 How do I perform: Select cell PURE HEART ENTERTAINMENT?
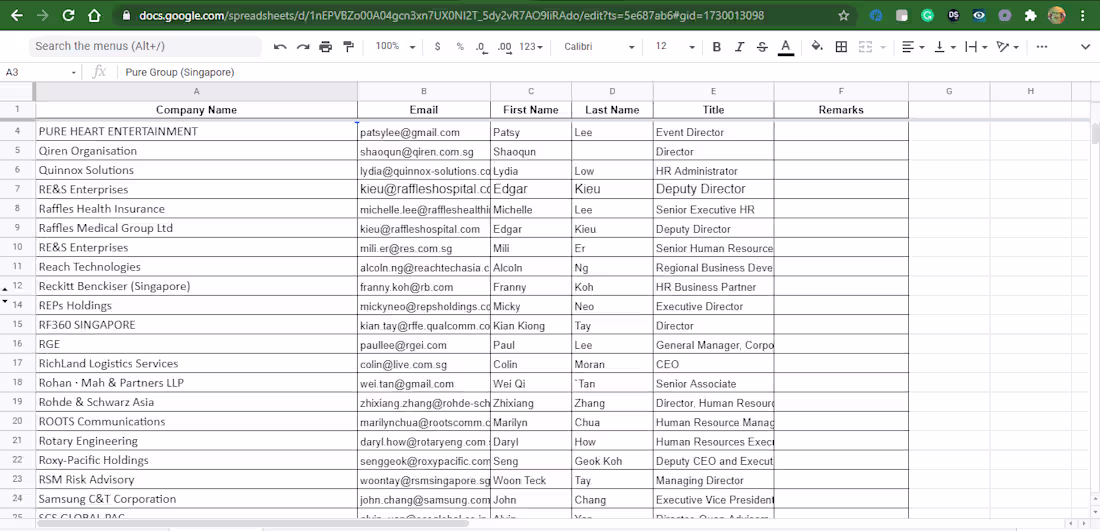point(196,131)
